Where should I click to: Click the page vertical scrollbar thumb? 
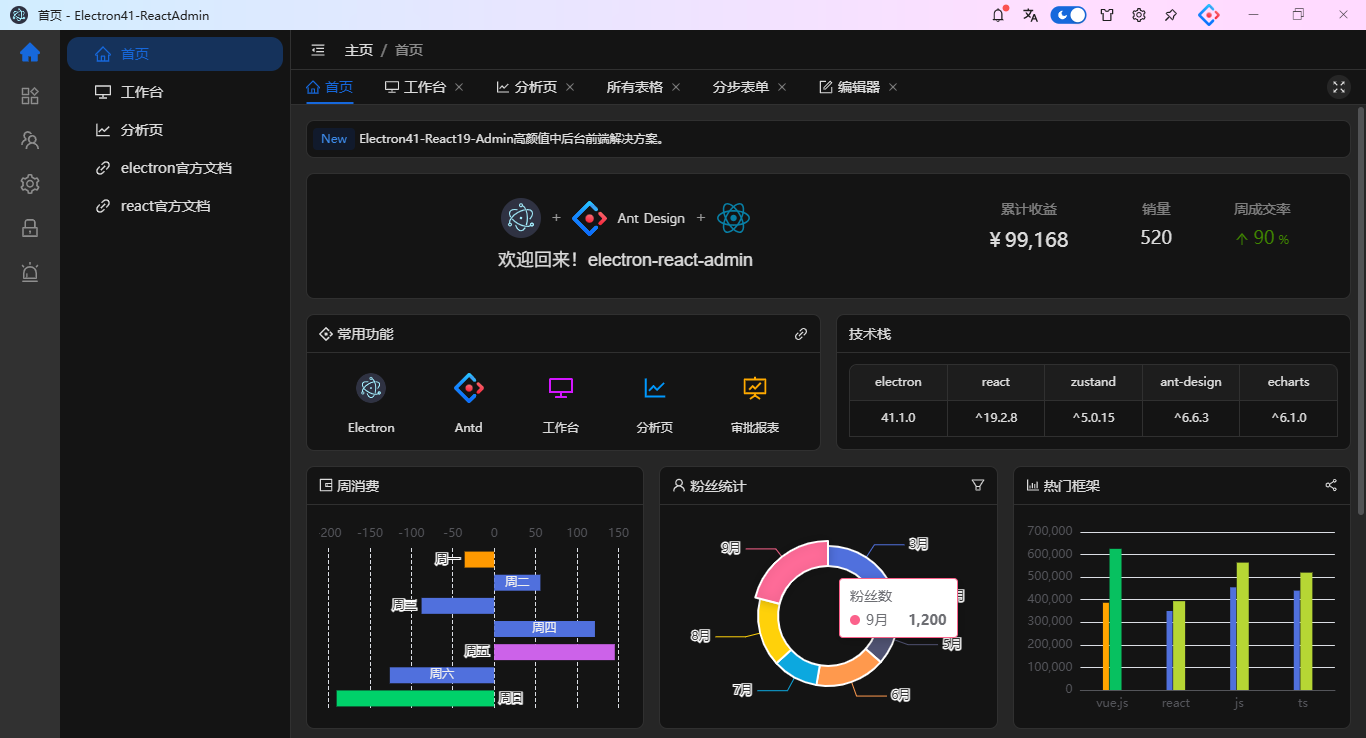point(1360,310)
